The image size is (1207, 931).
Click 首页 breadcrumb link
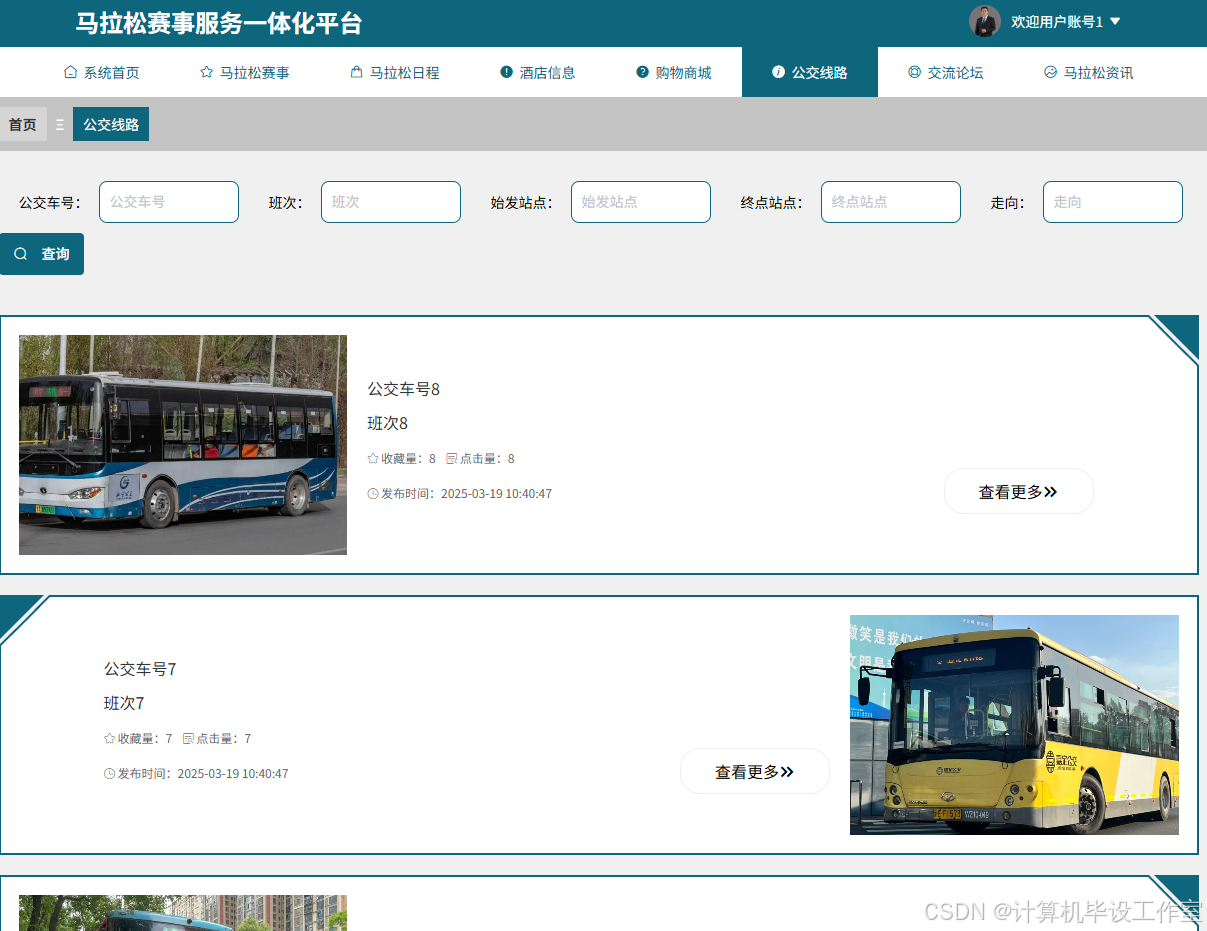[x=23, y=125]
